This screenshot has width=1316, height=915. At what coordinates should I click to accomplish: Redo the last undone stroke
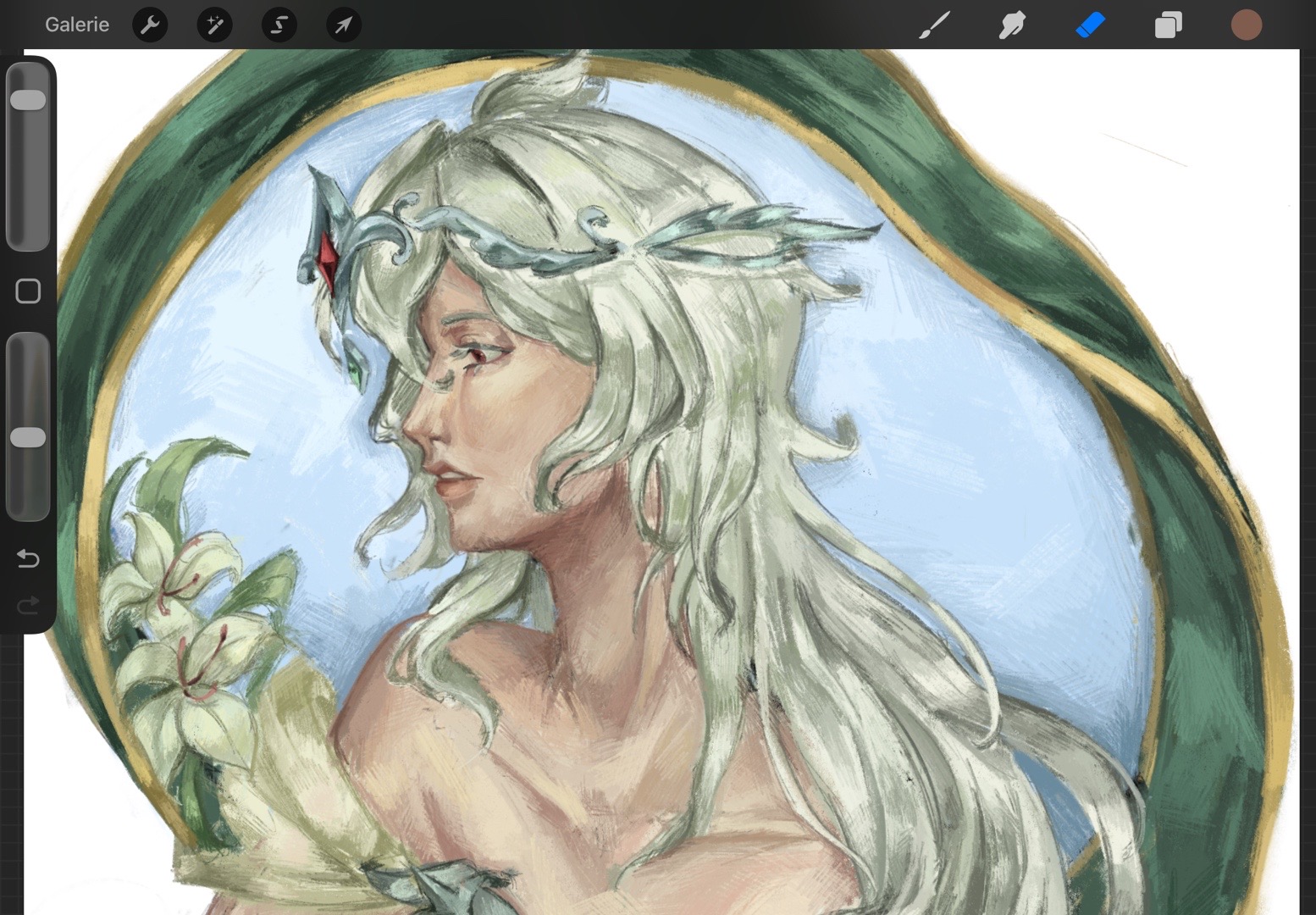click(28, 605)
